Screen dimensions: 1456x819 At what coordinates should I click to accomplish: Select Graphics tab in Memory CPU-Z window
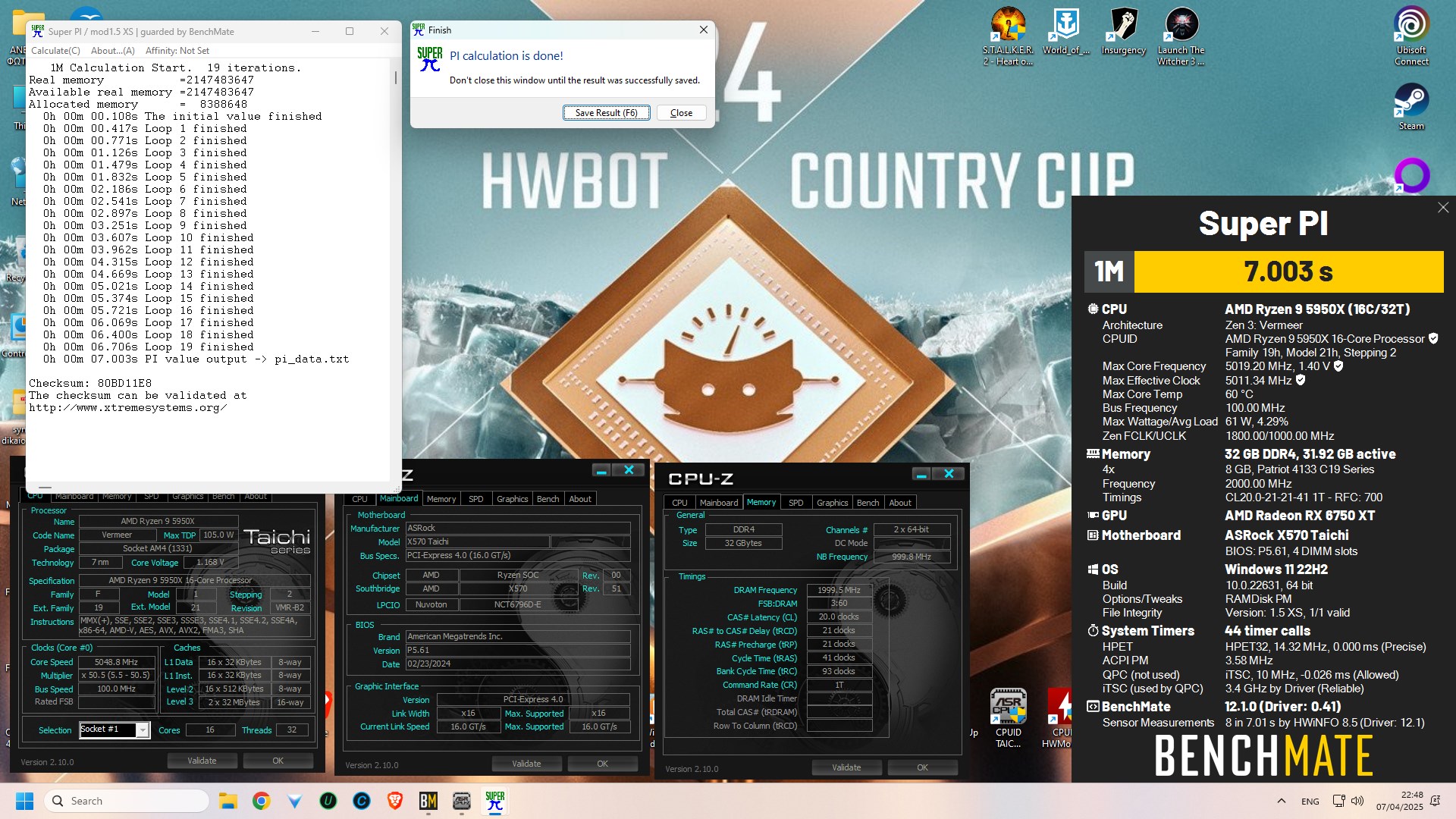833,503
